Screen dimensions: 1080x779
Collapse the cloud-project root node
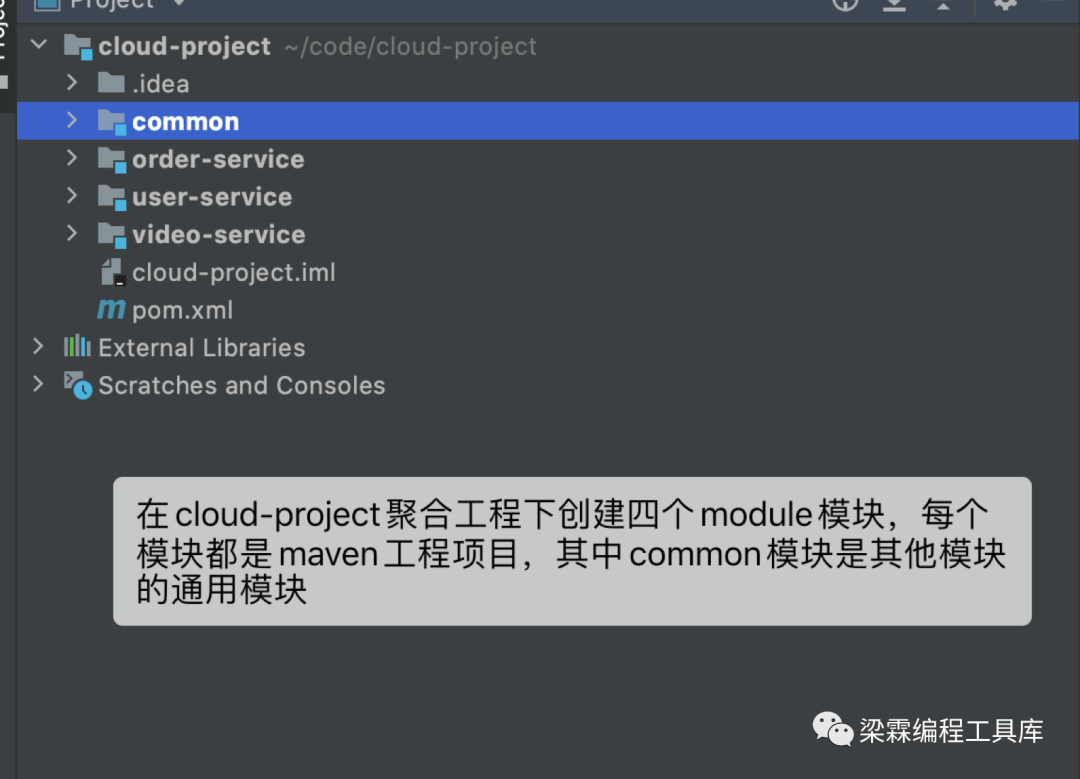[39, 45]
